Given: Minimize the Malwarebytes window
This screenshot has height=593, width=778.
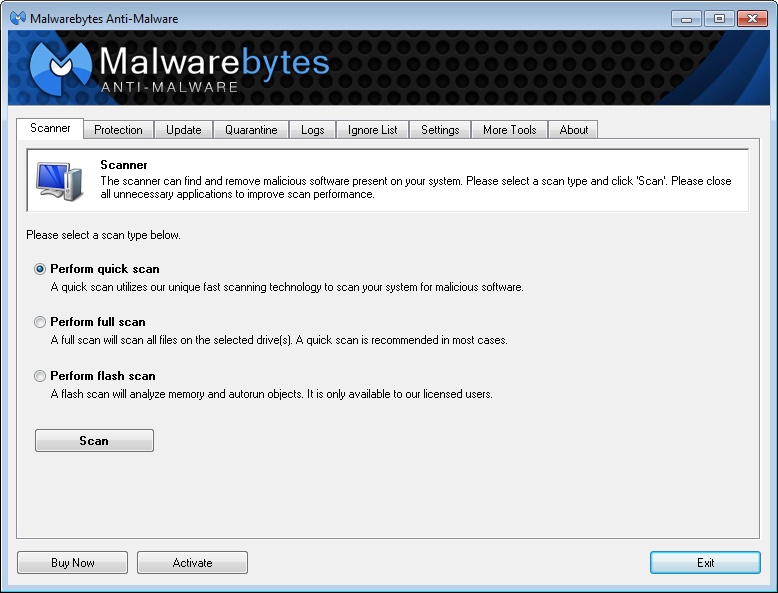Looking at the screenshot, I should coord(685,18).
